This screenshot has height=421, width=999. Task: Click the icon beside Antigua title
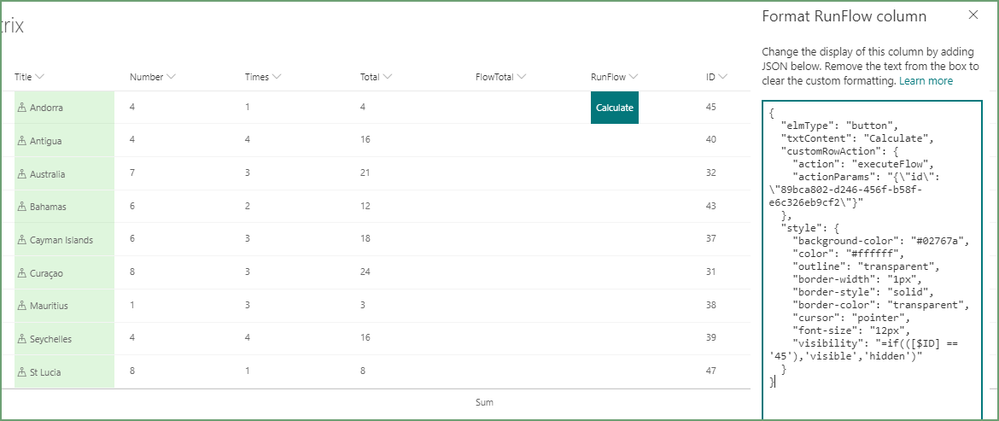click(22, 140)
